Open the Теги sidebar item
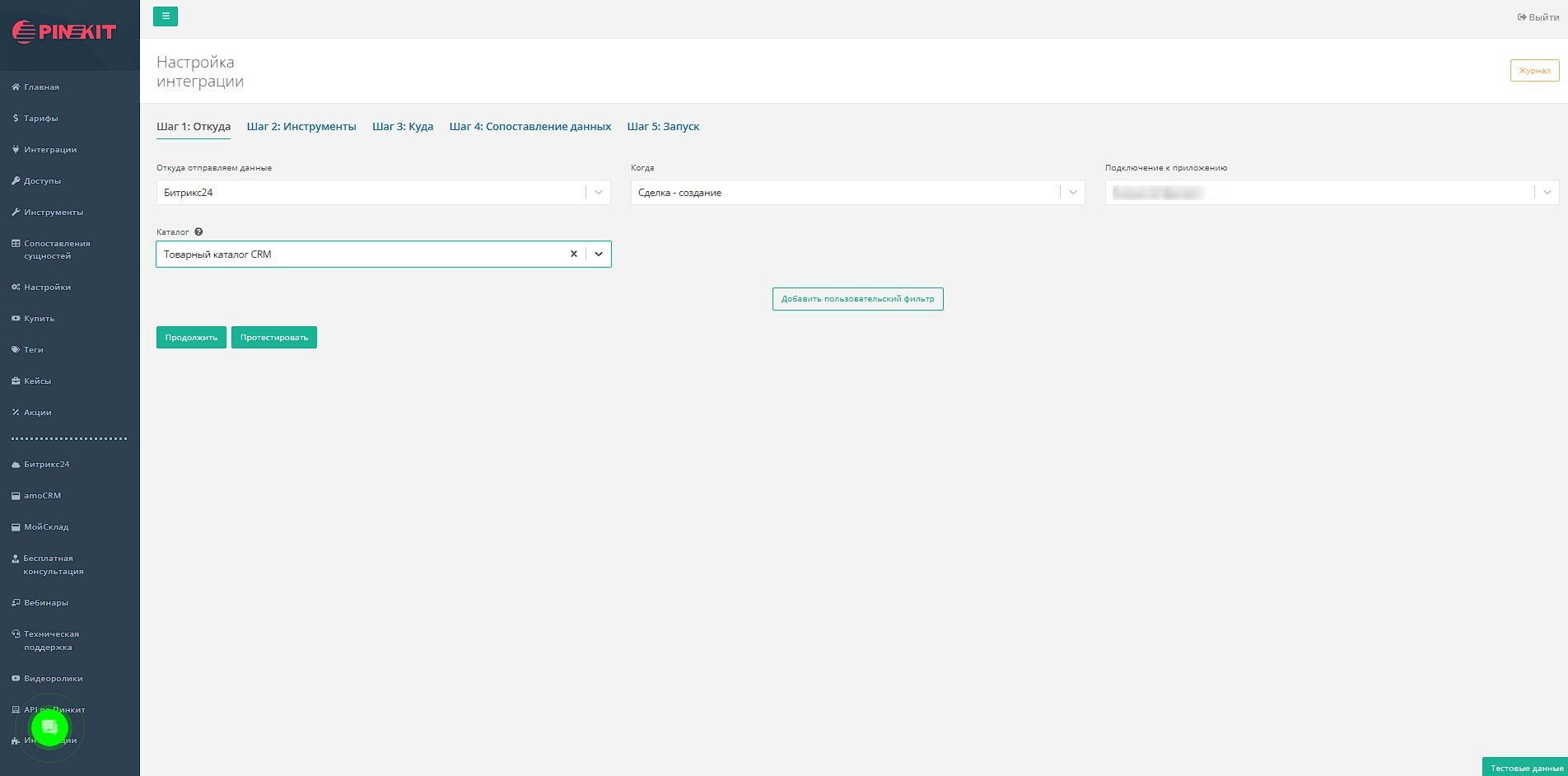The image size is (1568, 776). coord(33,350)
